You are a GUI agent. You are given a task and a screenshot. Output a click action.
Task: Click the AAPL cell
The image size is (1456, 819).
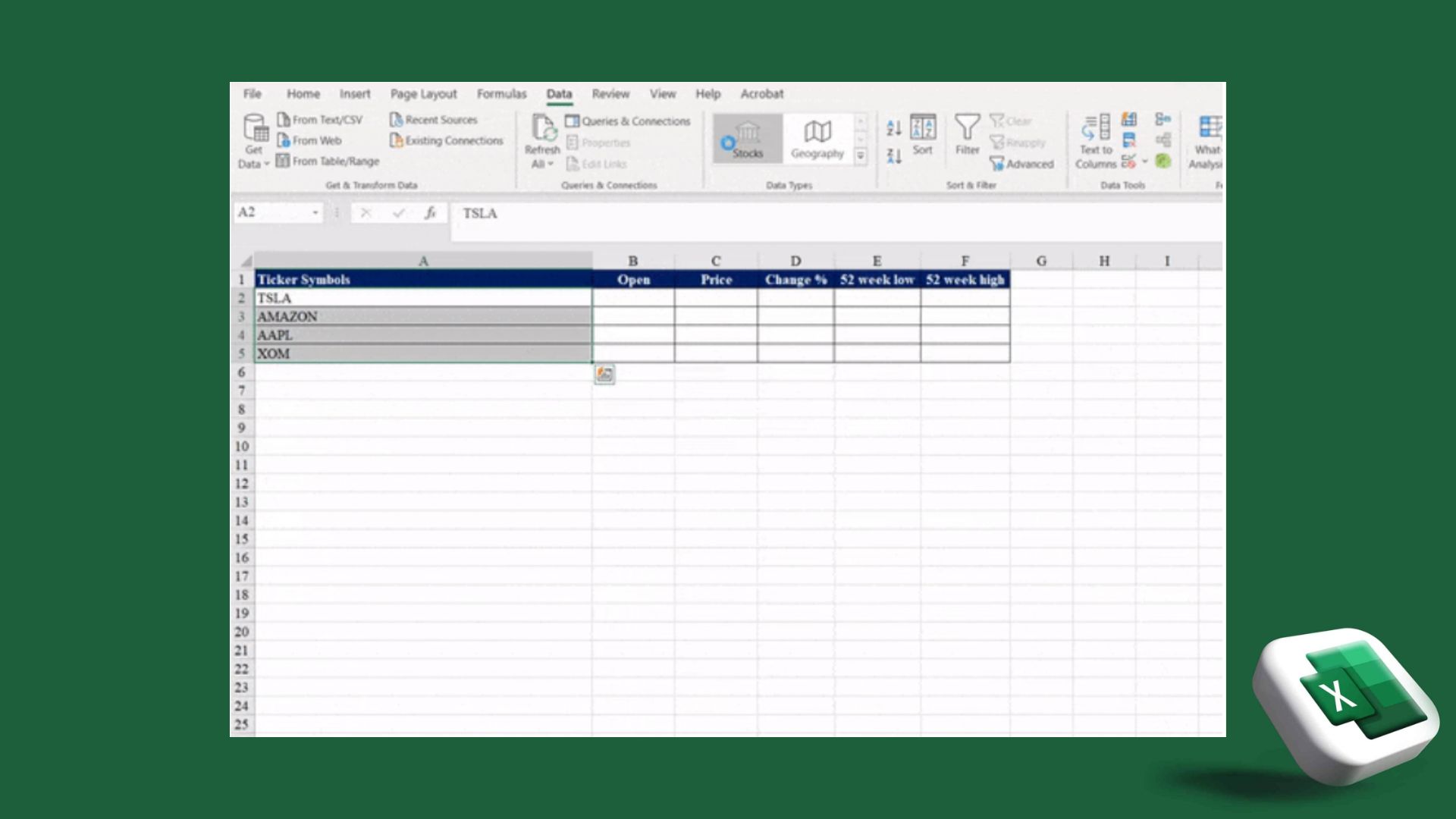423,335
